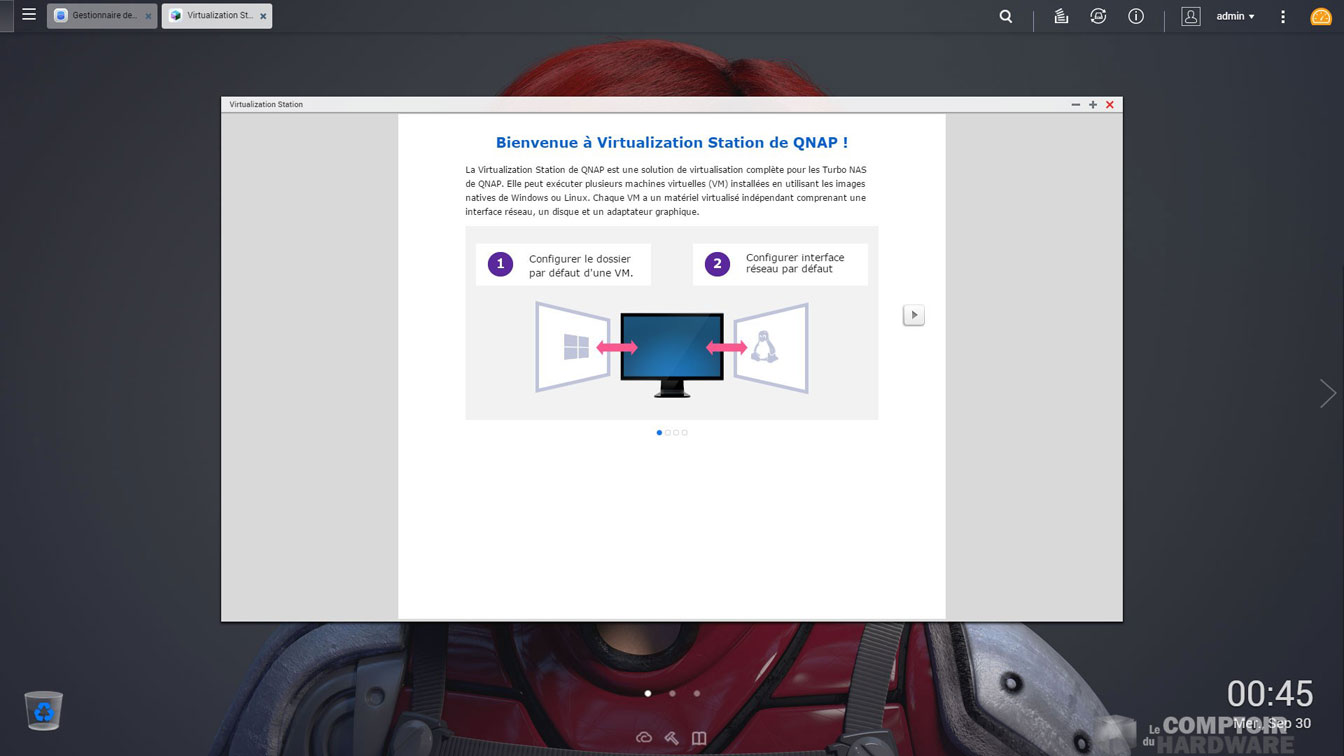Select the fourth slideshow indicator dot
Viewport: 1344px width, 756px height.
[x=685, y=433]
